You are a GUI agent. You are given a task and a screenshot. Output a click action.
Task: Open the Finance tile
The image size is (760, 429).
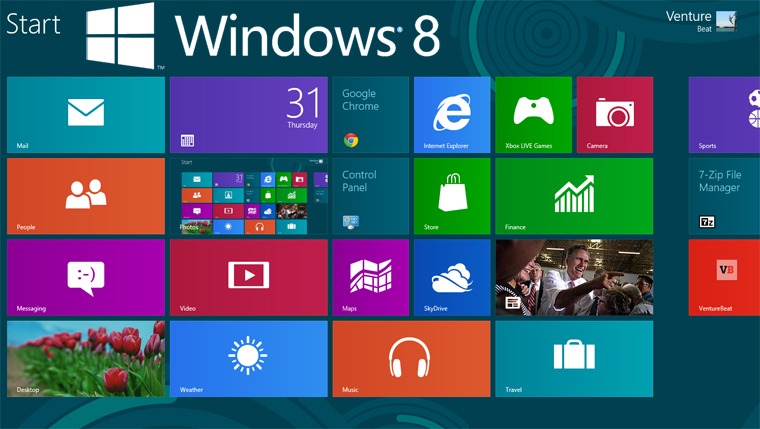574,196
